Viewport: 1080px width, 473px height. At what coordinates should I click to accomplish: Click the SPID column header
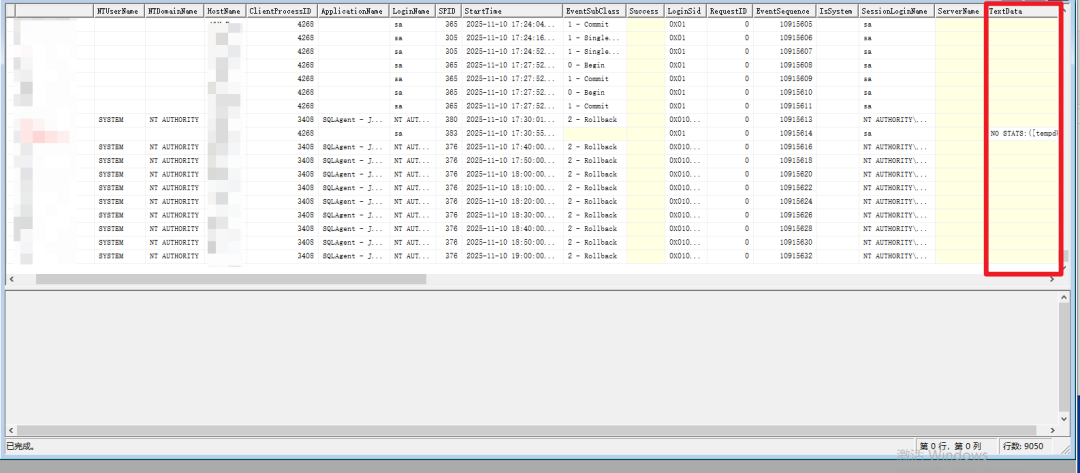pyautogui.click(x=448, y=11)
